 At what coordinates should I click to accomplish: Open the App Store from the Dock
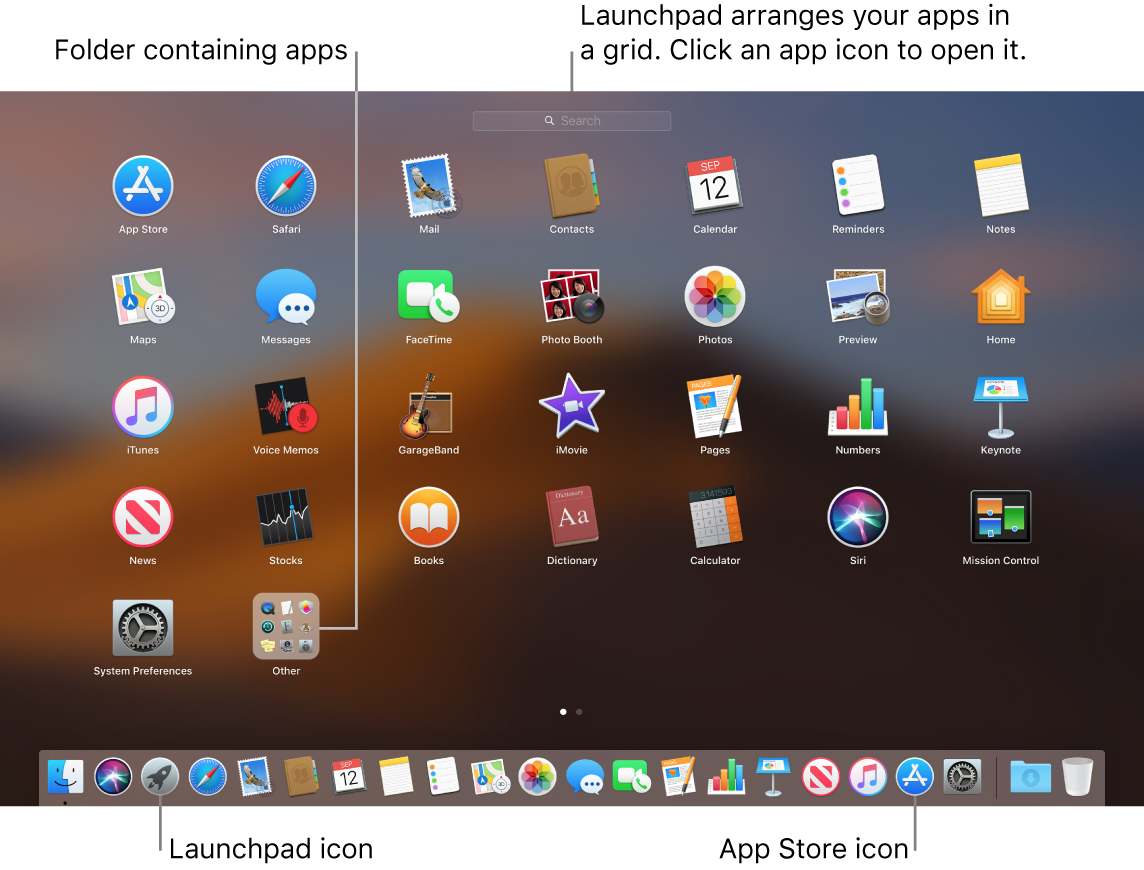pyautogui.click(x=914, y=776)
